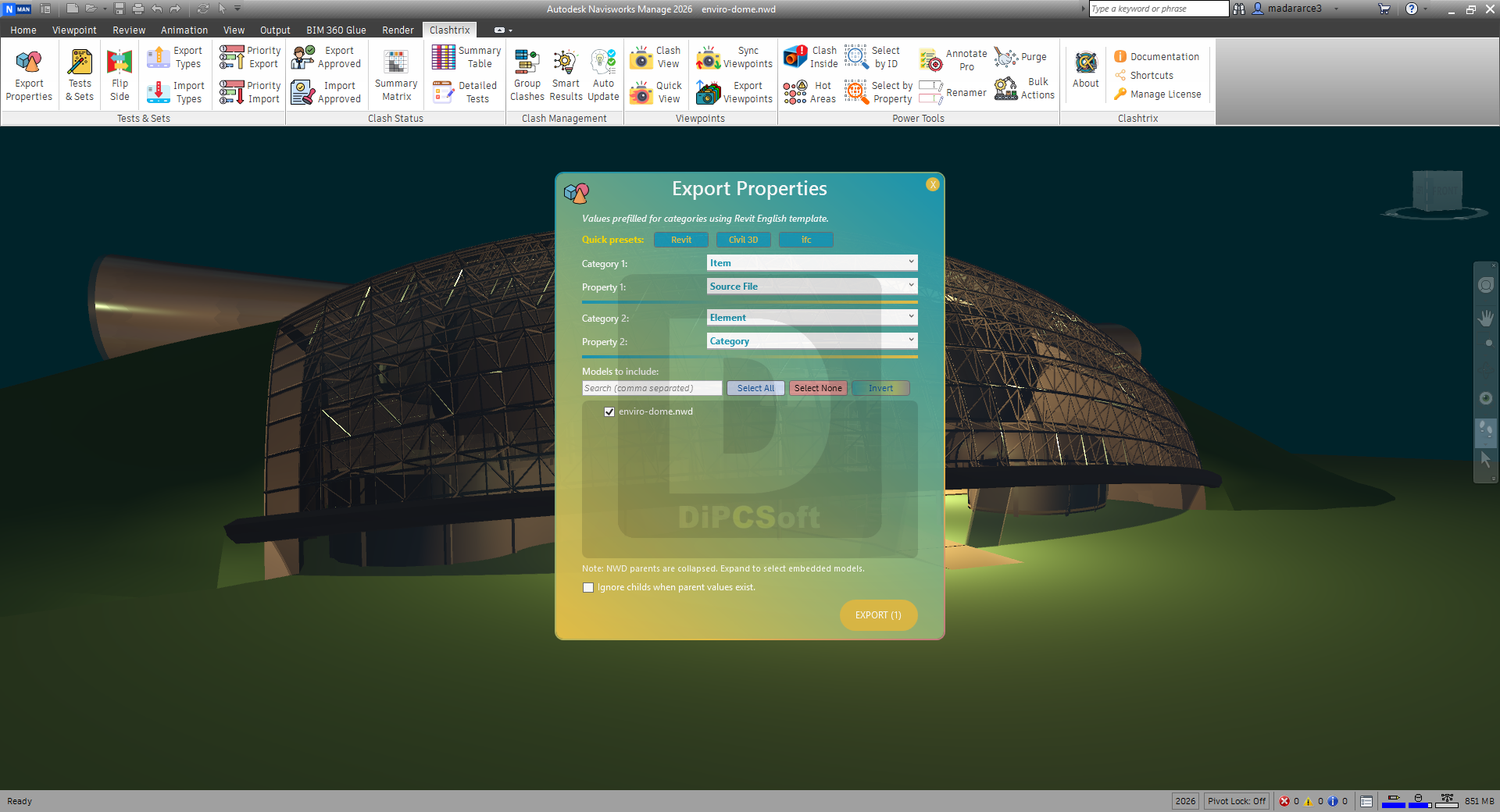Apply the Civil 3D quick preset

(x=744, y=240)
